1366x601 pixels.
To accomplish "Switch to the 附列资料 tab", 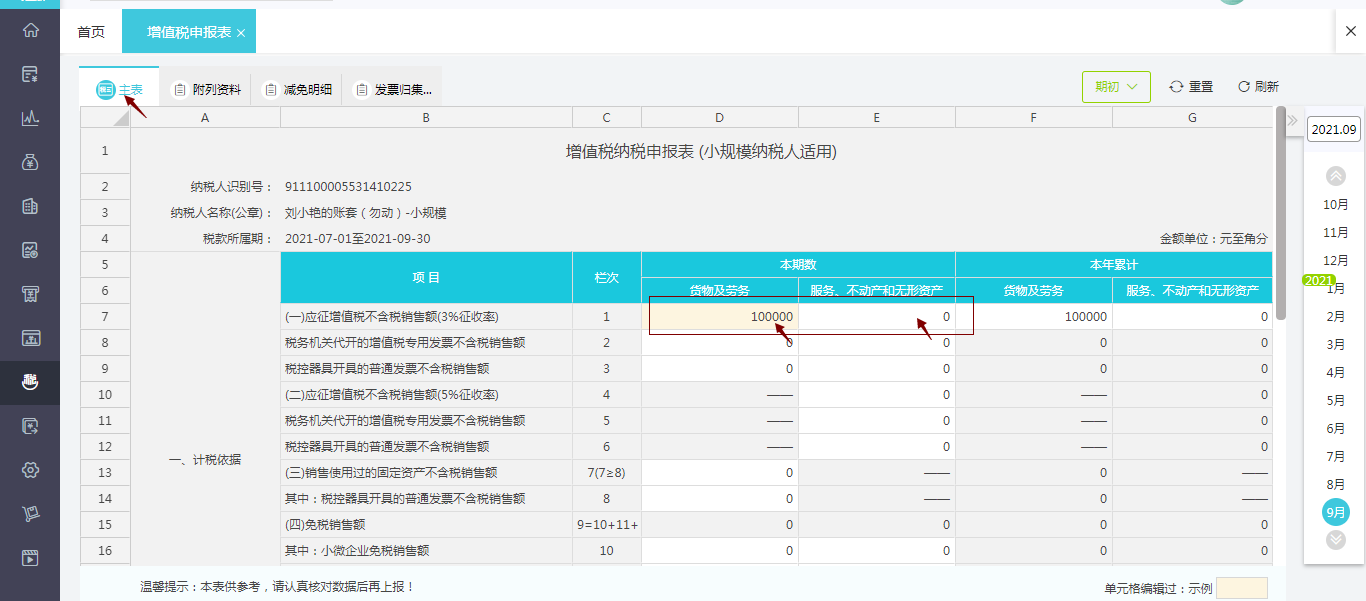I will pyautogui.click(x=207, y=90).
